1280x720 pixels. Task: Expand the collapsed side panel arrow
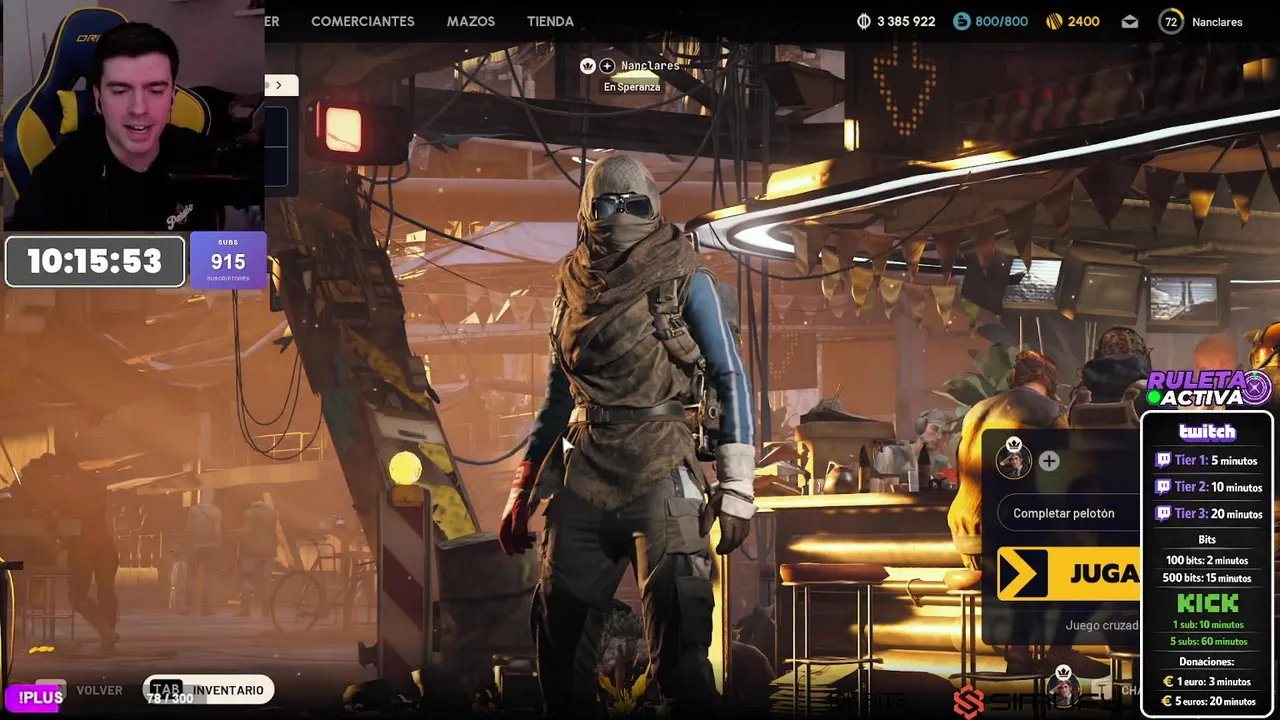[x=279, y=85]
